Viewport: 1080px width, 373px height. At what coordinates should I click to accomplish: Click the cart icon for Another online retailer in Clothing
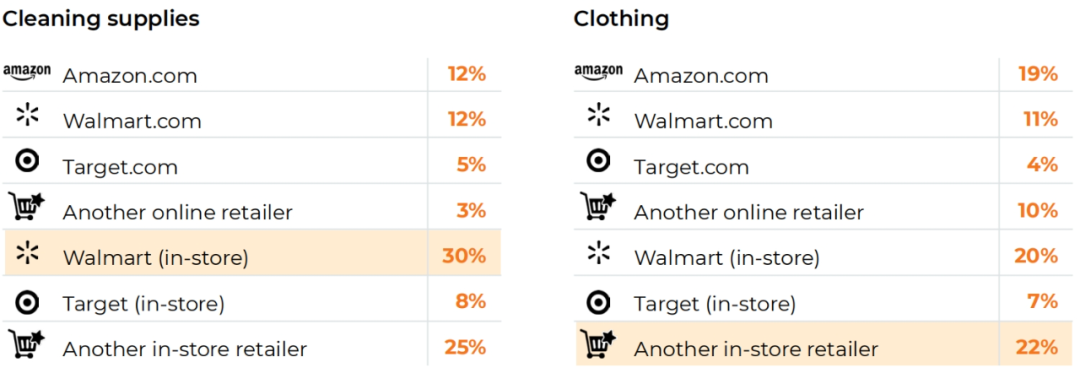click(598, 205)
